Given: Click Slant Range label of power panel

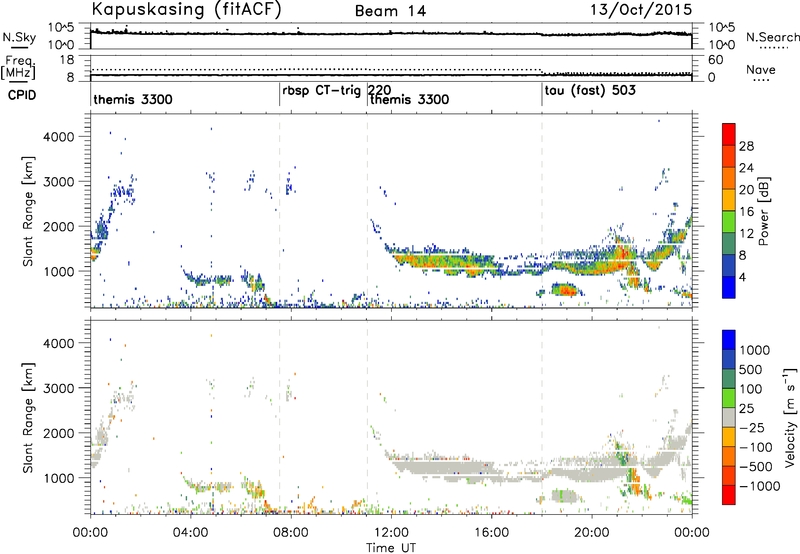Looking at the screenshot, I should 28,211.
